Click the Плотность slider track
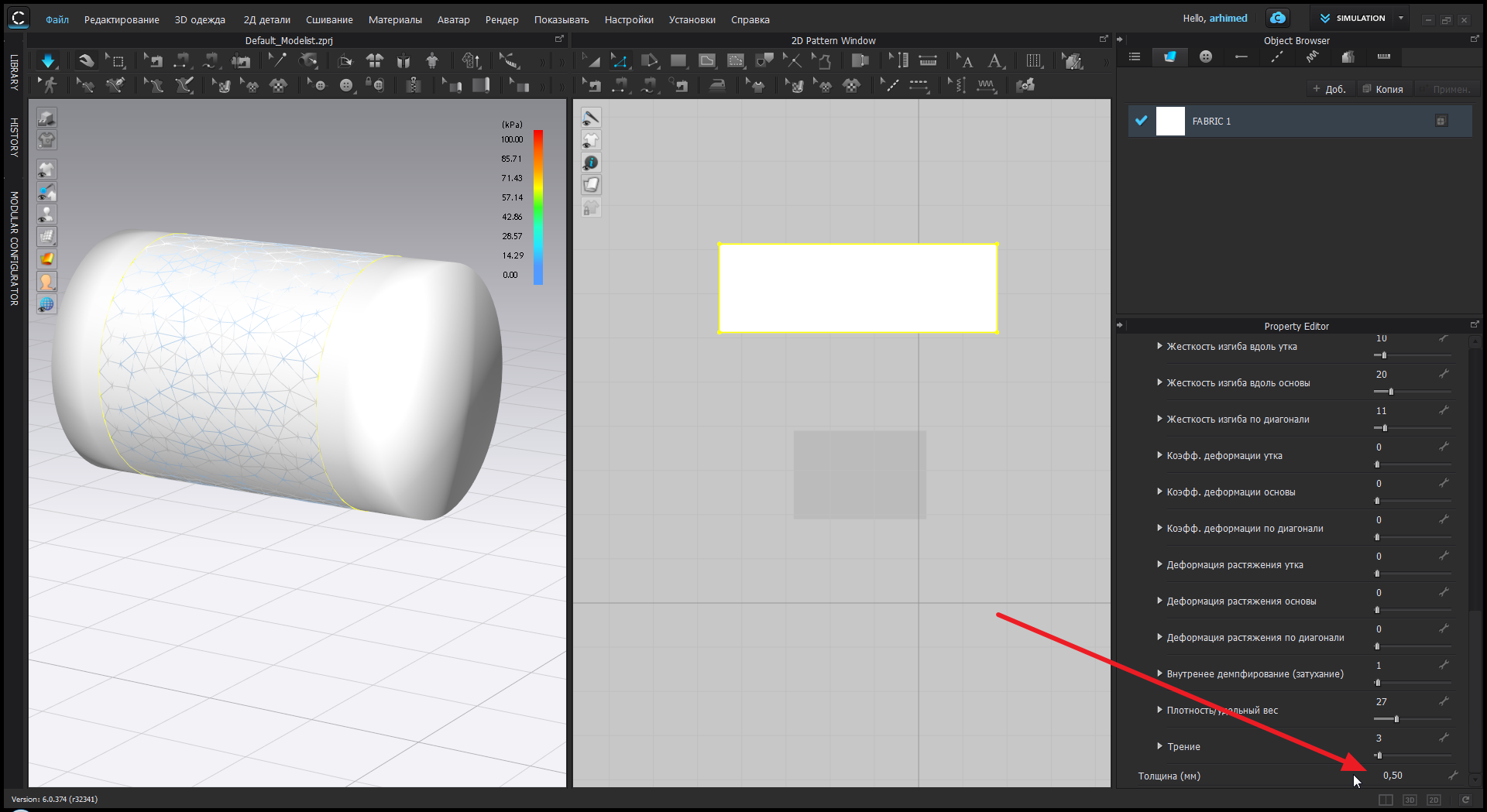The height and width of the screenshot is (812, 1487). [1412, 719]
